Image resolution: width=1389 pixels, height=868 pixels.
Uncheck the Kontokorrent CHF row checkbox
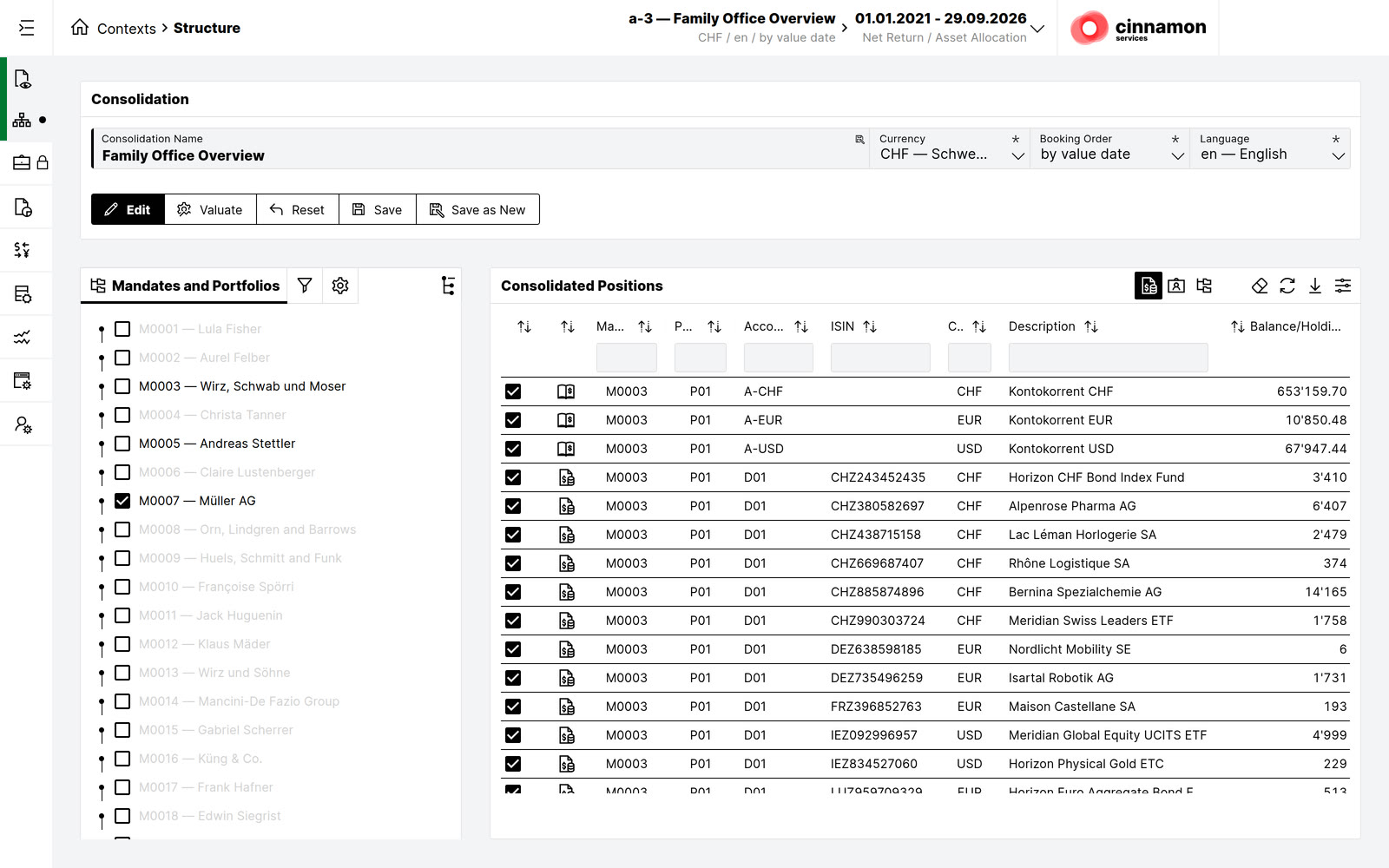coord(513,391)
